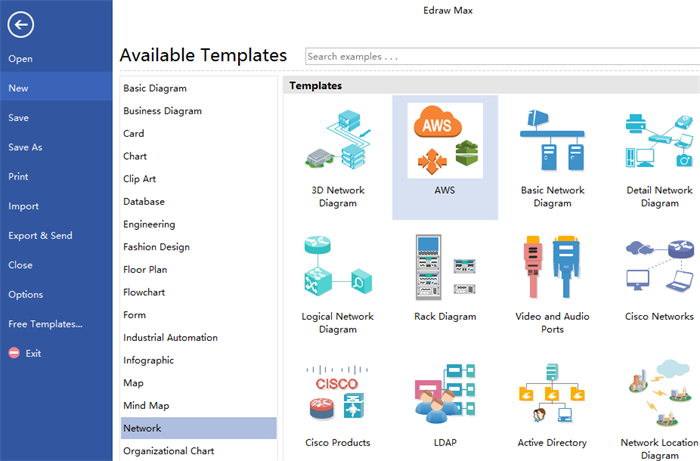
Task: Click the back arrow circle icon
Action: (x=21, y=25)
